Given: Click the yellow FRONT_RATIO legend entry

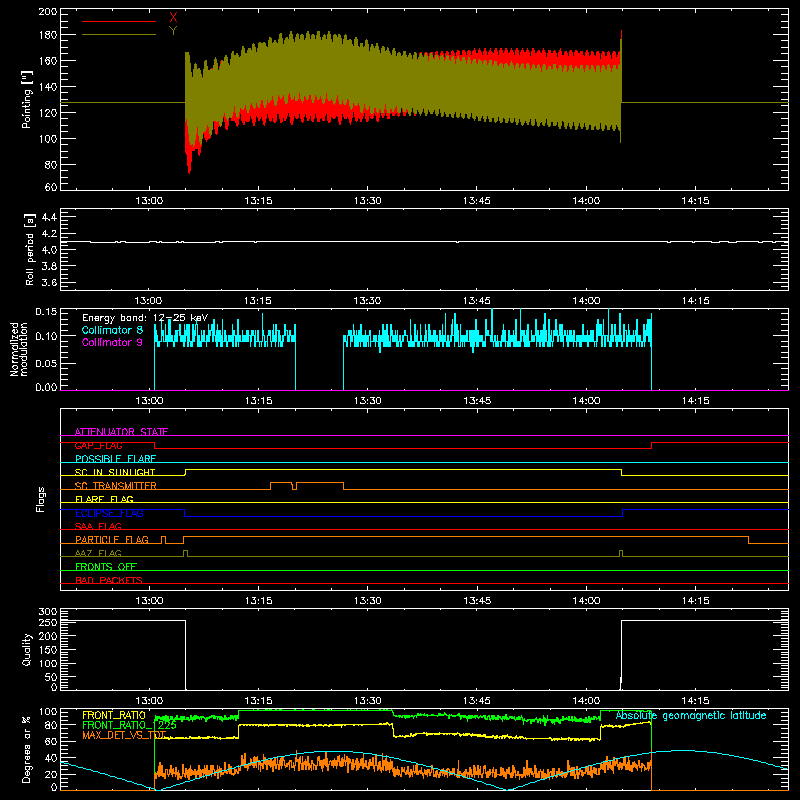Looking at the screenshot, I should tap(114, 715).
